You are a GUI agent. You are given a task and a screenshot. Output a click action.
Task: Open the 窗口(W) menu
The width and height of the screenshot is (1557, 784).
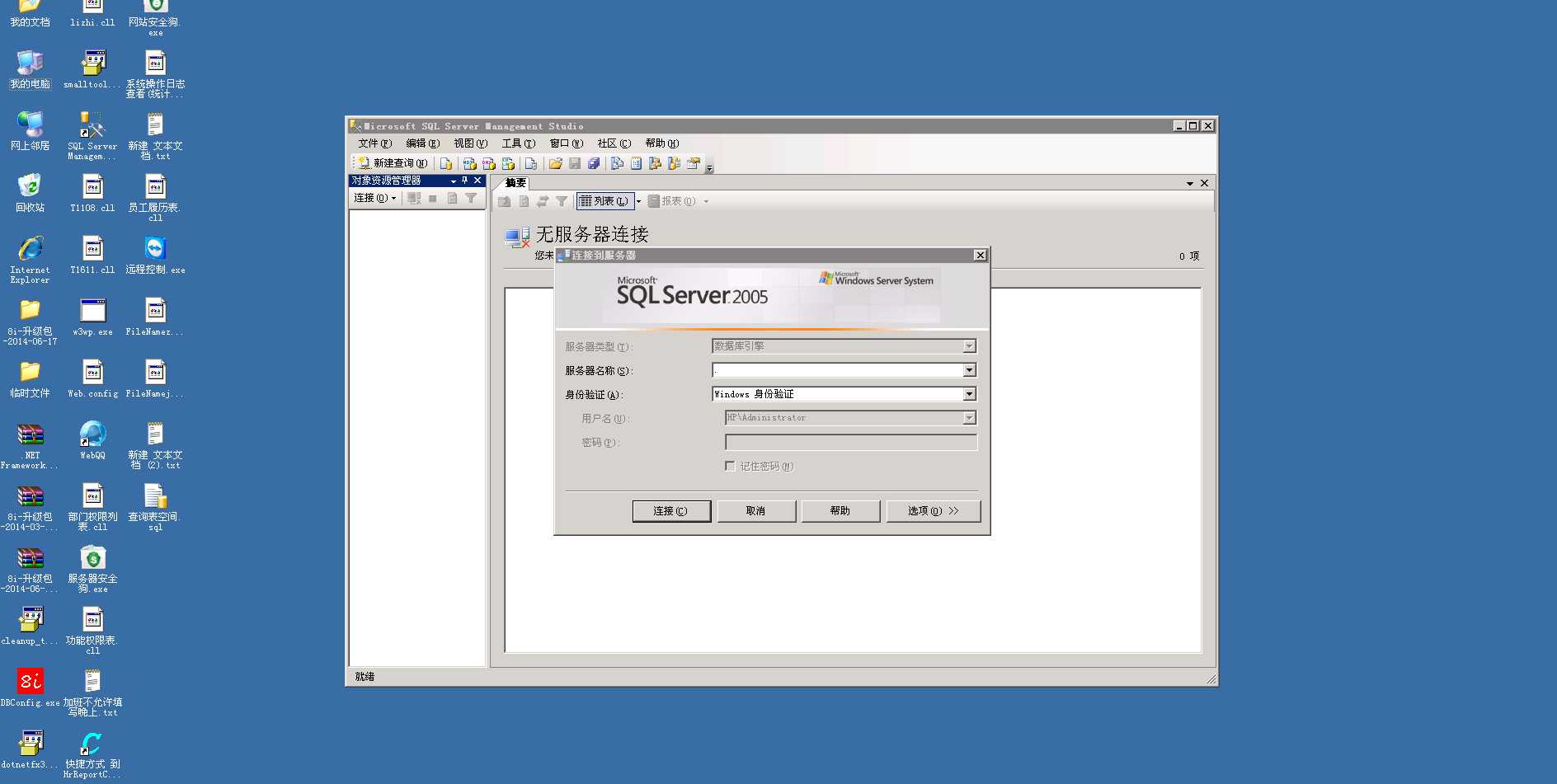coord(567,143)
